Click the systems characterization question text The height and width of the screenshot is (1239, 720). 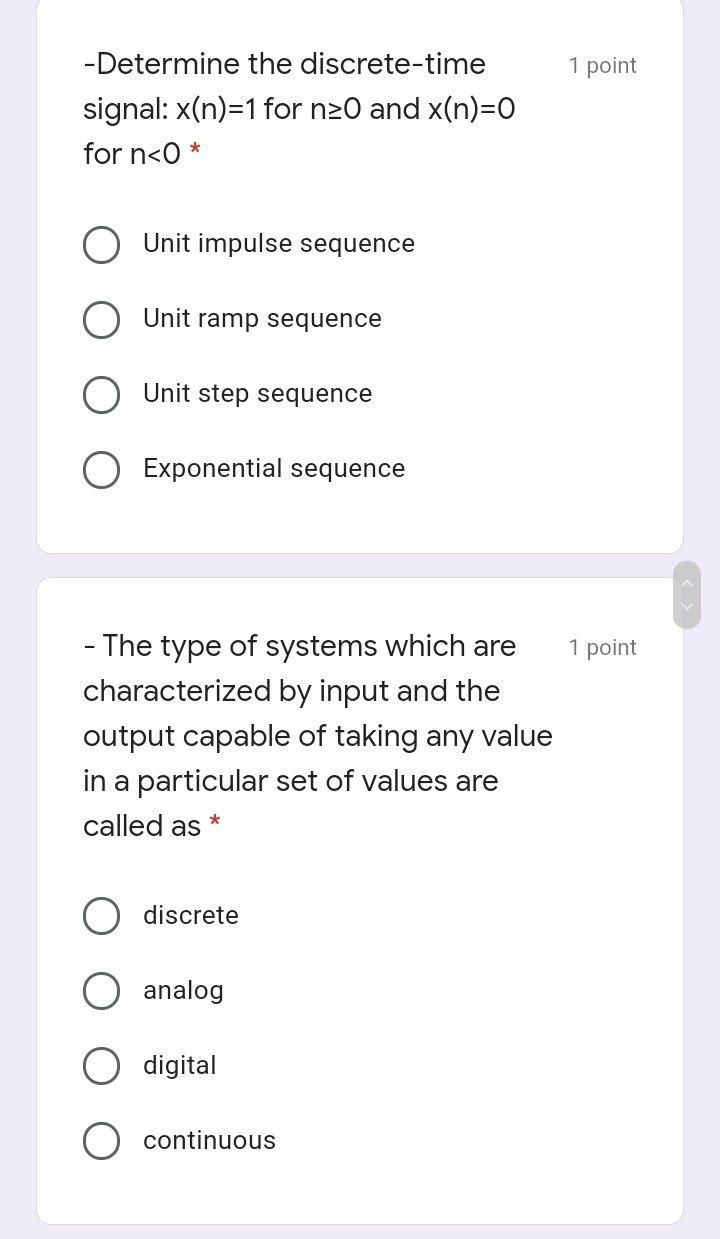point(318,735)
